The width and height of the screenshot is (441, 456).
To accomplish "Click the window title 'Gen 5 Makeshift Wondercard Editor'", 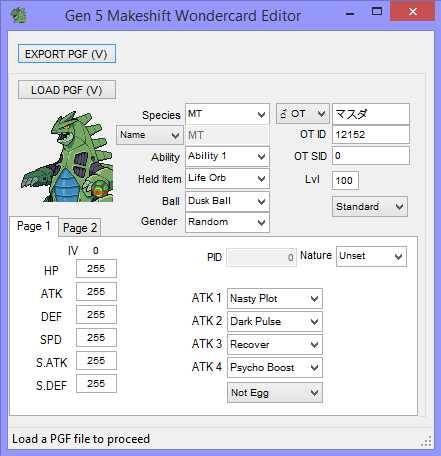I will 183,16.
